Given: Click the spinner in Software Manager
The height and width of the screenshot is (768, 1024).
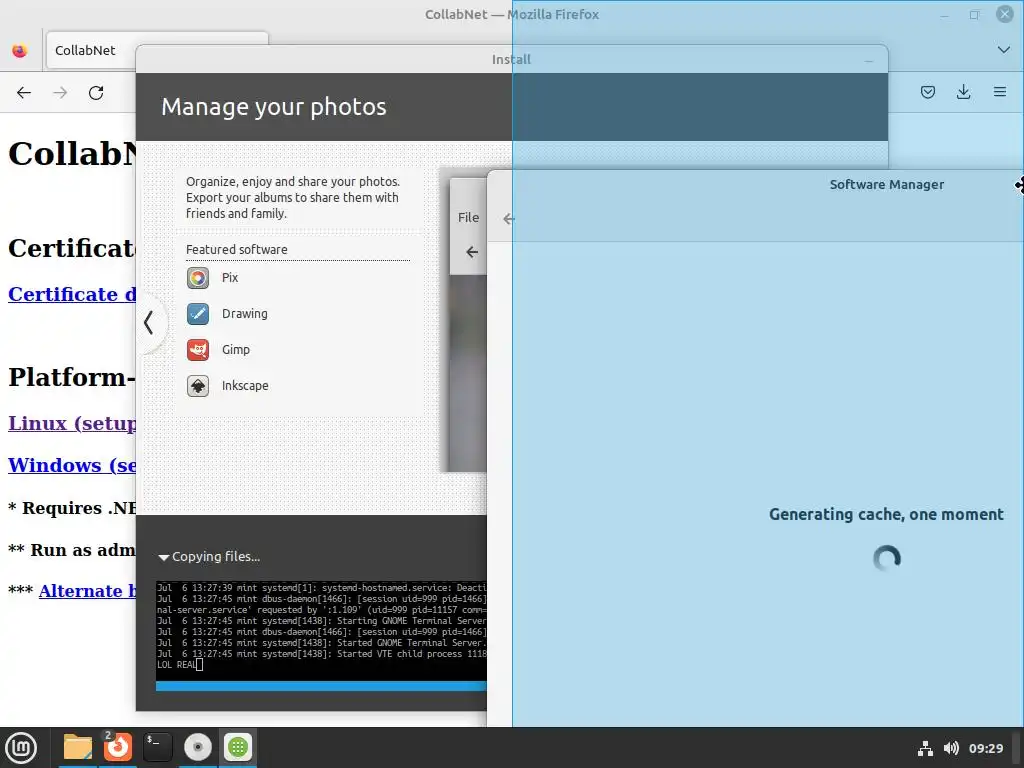Looking at the screenshot, I should click(x=887, y=558).
